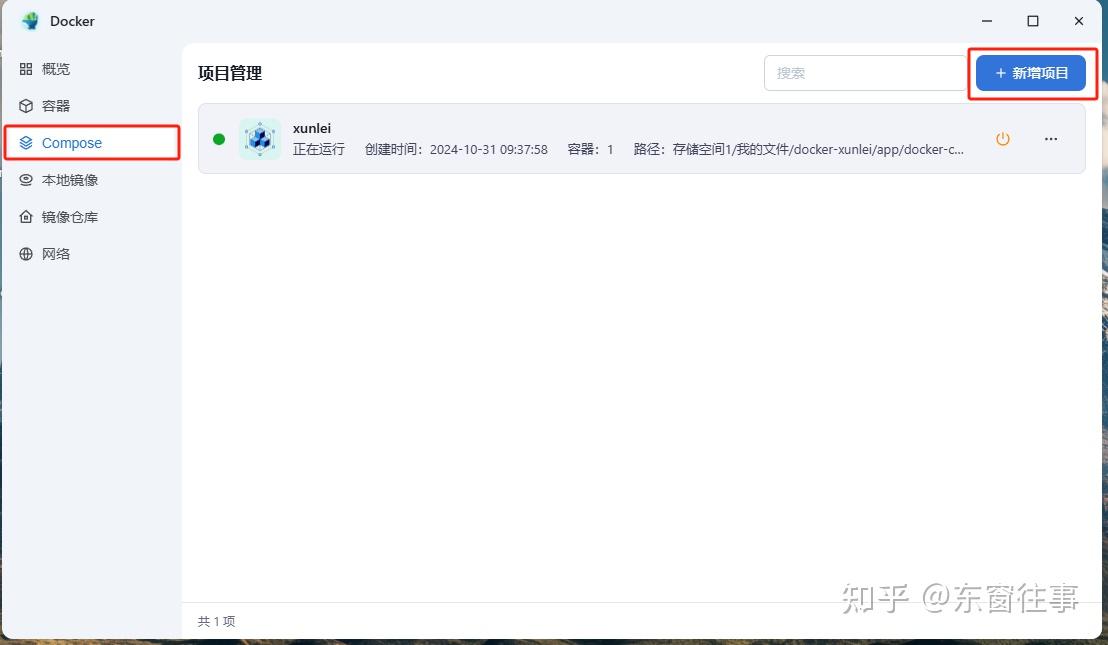Image resolution: width=1108 pixels, height=645 pixels.
Task: Click the xunlei project thumbnail image
Action: click(x=259, y=139)
